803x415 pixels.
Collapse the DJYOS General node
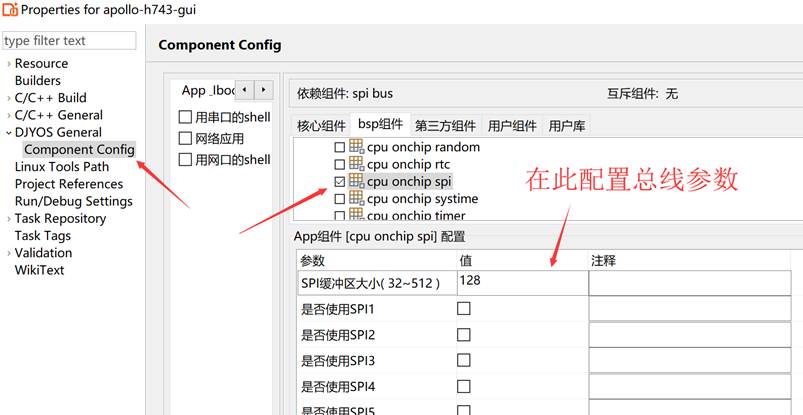9,132
